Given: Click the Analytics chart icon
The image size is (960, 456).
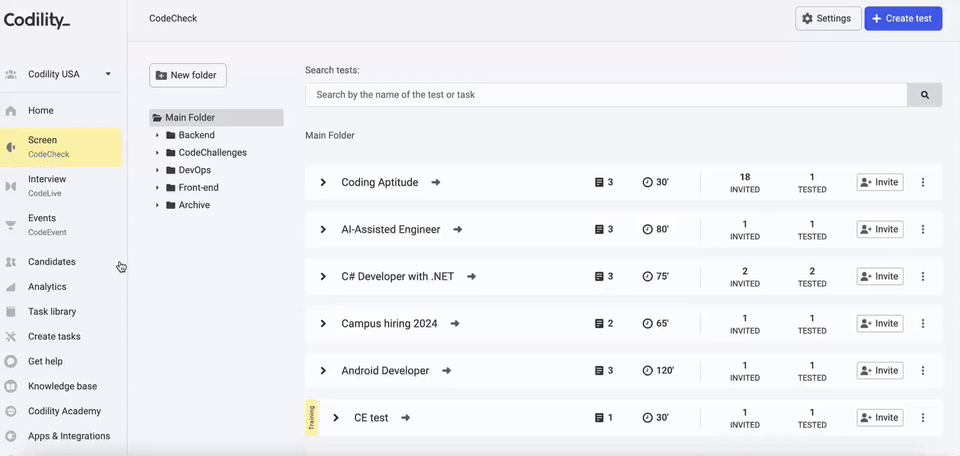Looking at the screenshot, I should (10, 287).
